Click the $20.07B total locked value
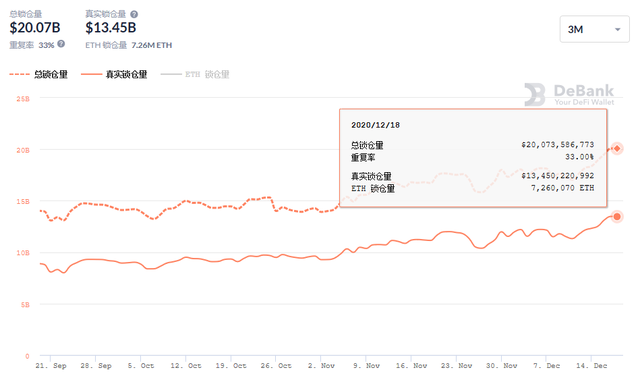This screenshot has height=372, width=640. 35,28
